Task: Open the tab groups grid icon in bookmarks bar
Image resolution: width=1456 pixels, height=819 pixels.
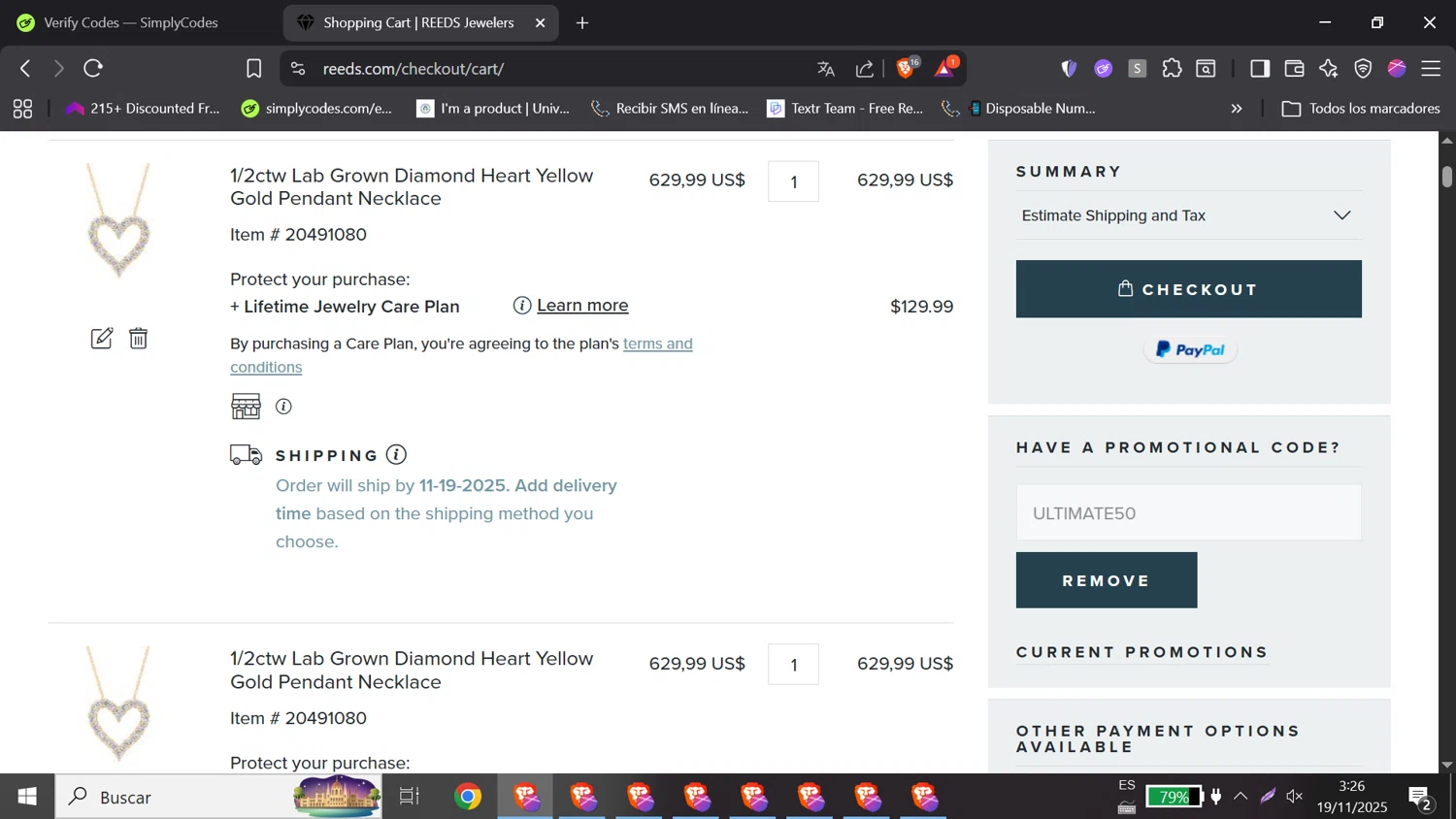Action: click(22, 109)
